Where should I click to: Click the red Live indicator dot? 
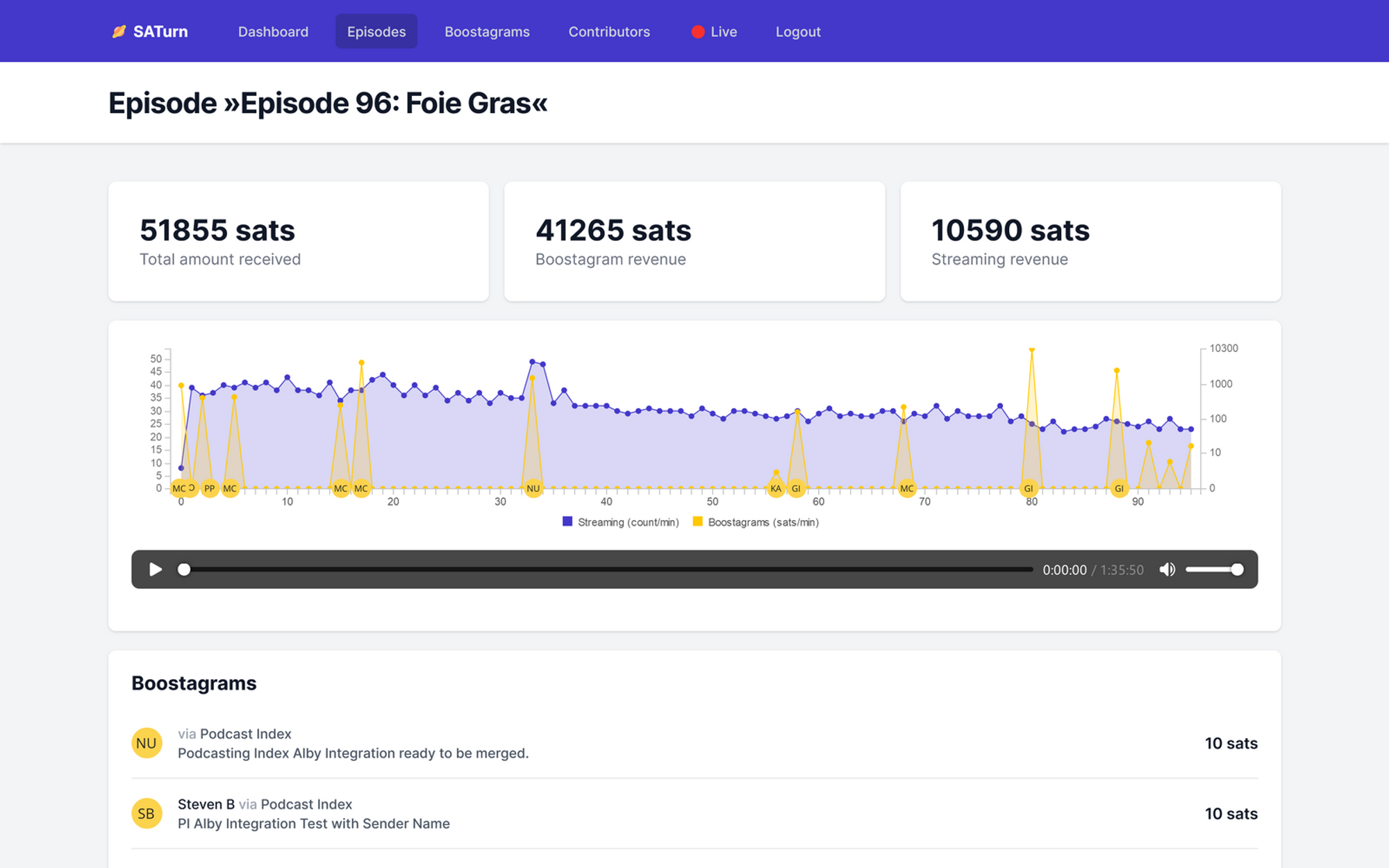pyautogui.click(x=698, y=32)
